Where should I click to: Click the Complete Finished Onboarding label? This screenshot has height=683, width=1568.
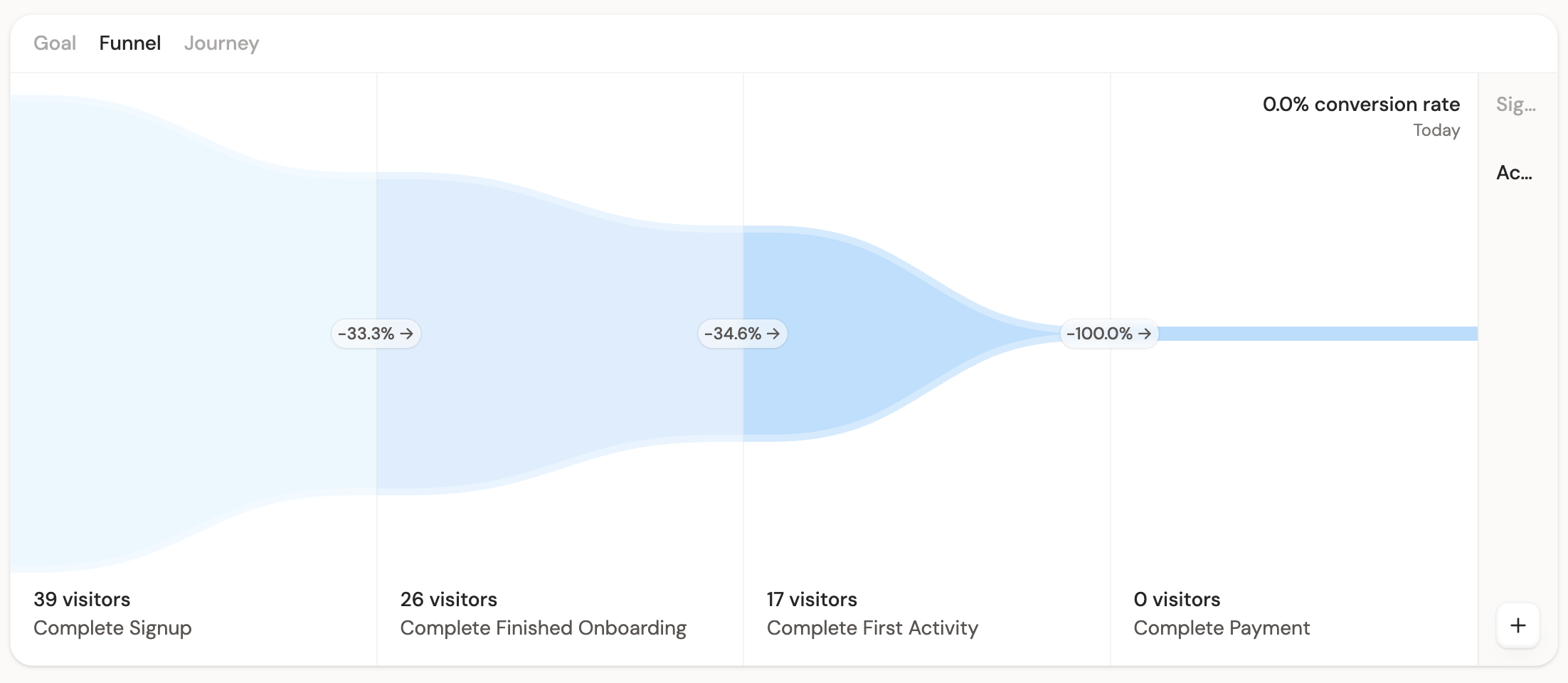pos(543,628)
